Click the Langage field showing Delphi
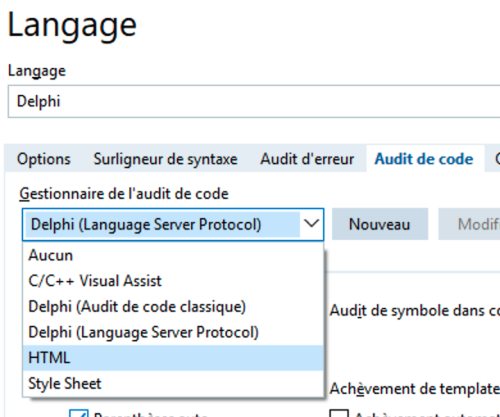Image resolution: width=500 pixels, height=417 pixels. [254, 101]
